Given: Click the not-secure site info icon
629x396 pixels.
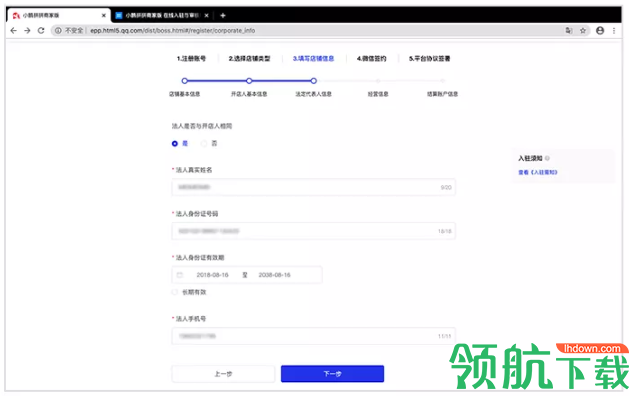Looking at the screenshot, I should pos(58,30).
